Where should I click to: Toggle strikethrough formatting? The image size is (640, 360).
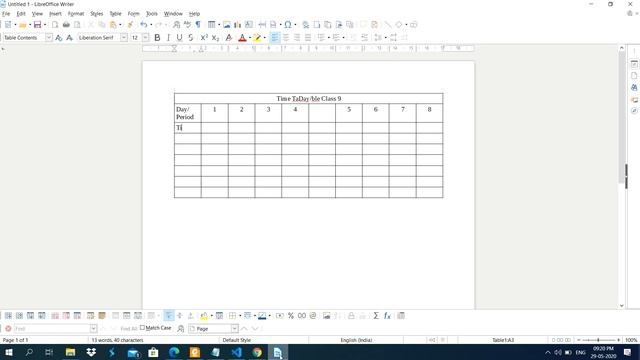click(191, 38)
